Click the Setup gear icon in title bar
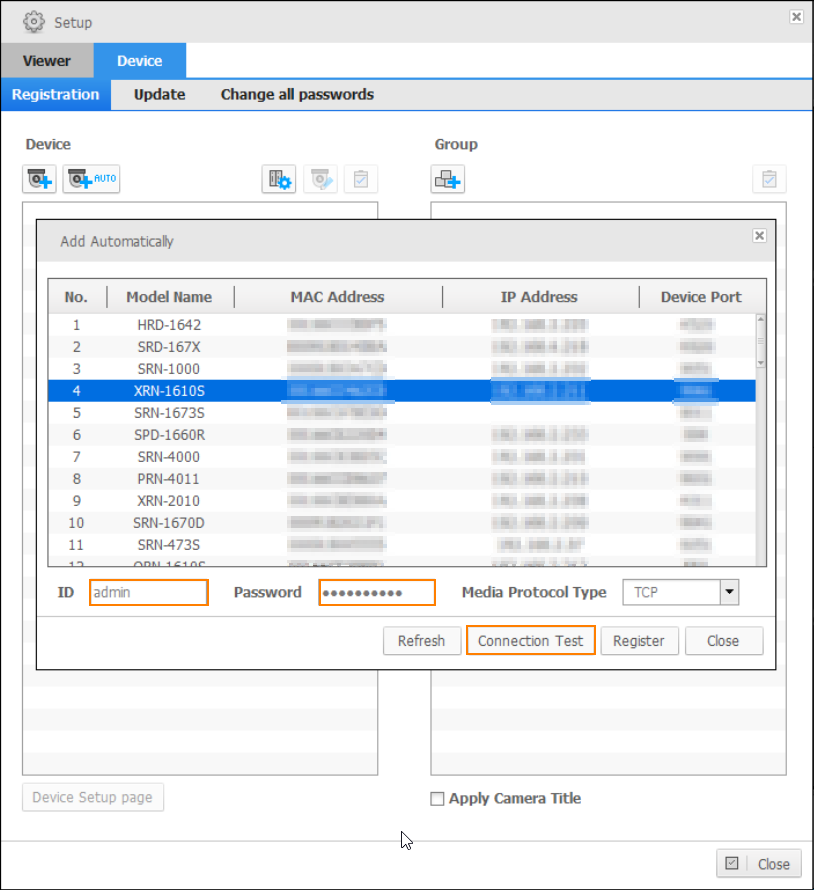The image size is (814, 890). pos(33,22)
